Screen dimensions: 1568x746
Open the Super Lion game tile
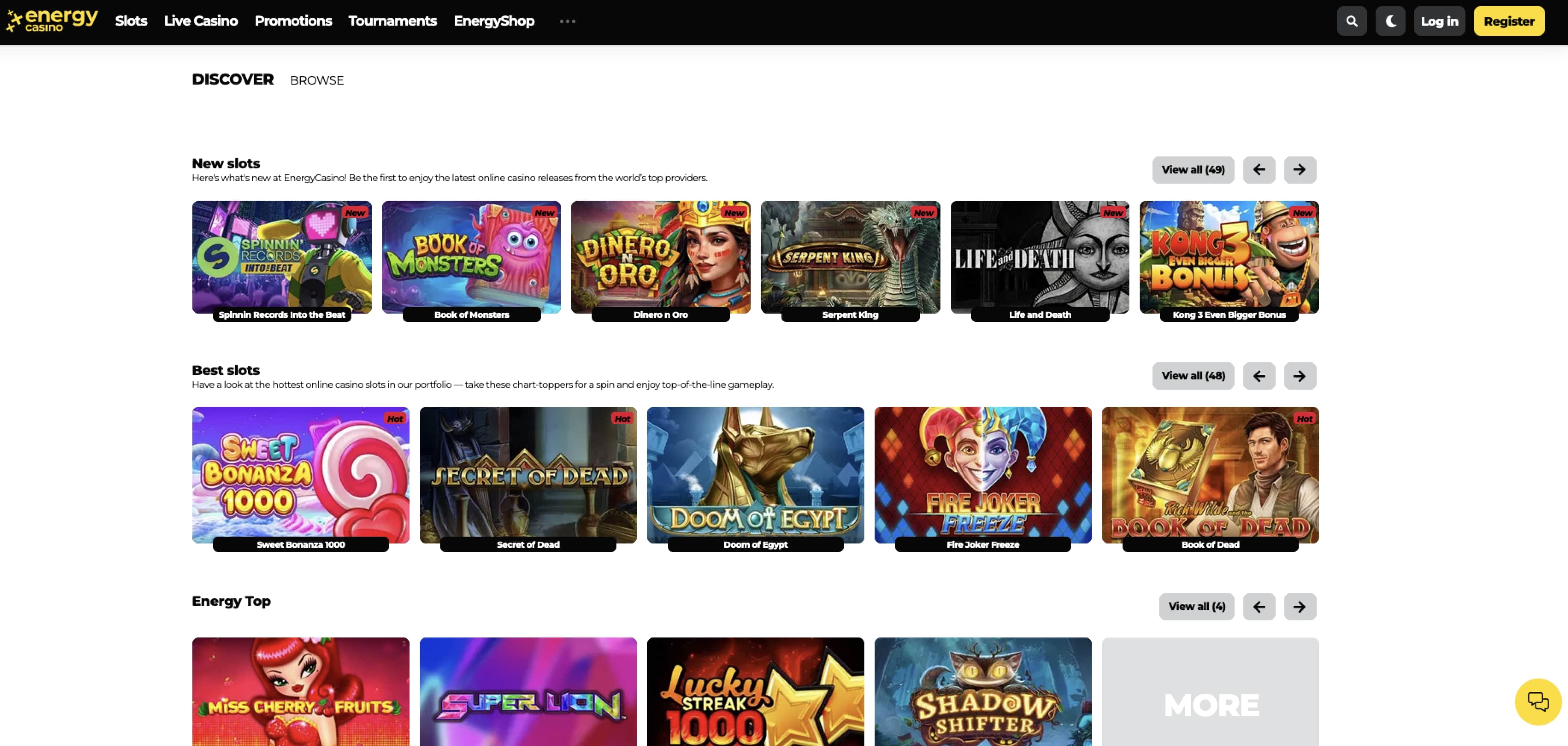coord(528,692)
